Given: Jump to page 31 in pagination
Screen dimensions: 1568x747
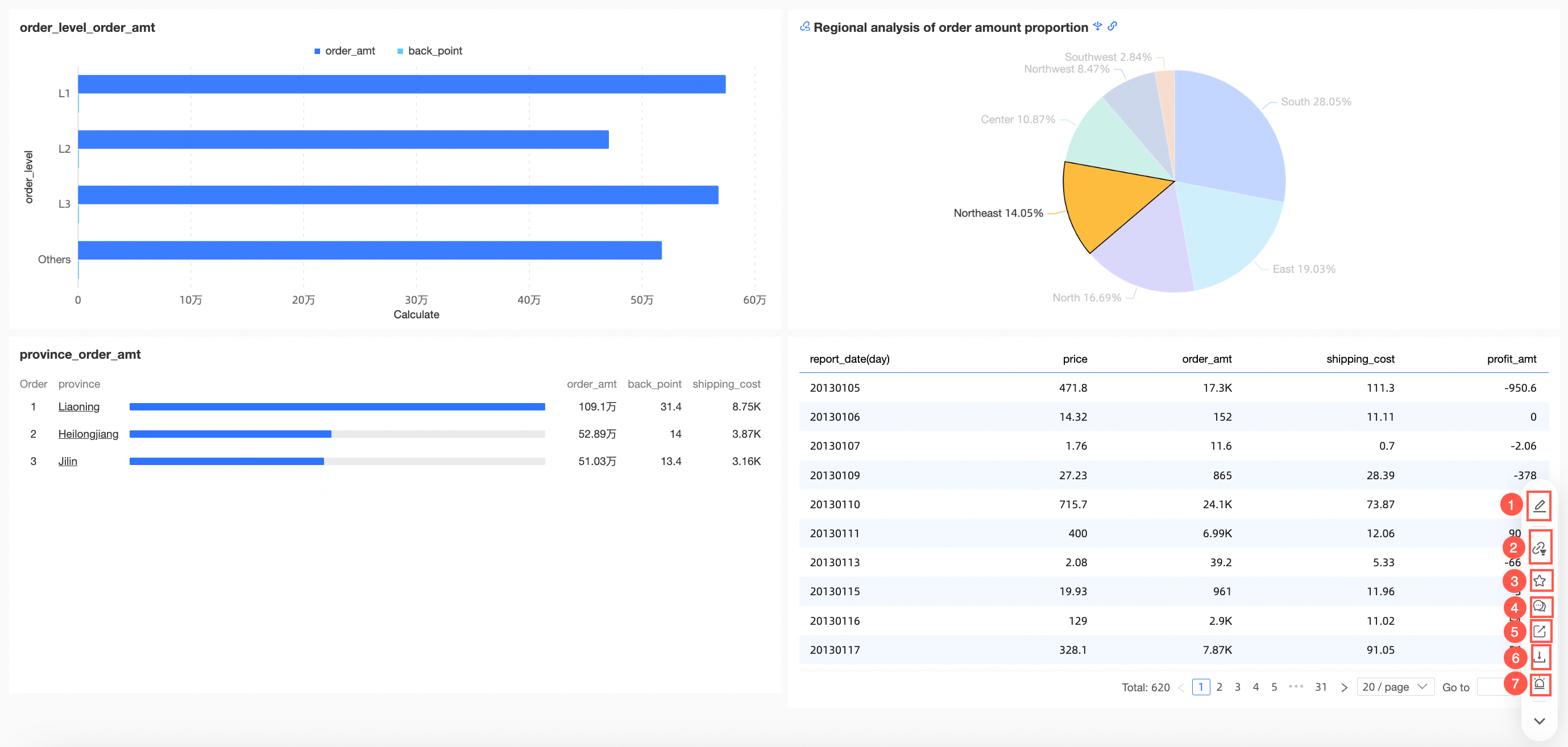Looking at the screenshot, I should click(1320, 687).
